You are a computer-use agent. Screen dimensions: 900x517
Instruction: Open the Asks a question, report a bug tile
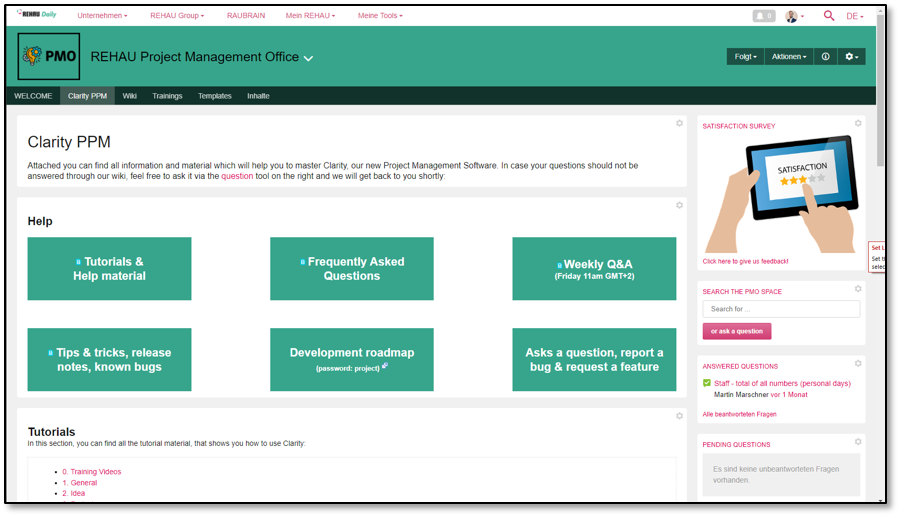point(594,360)
